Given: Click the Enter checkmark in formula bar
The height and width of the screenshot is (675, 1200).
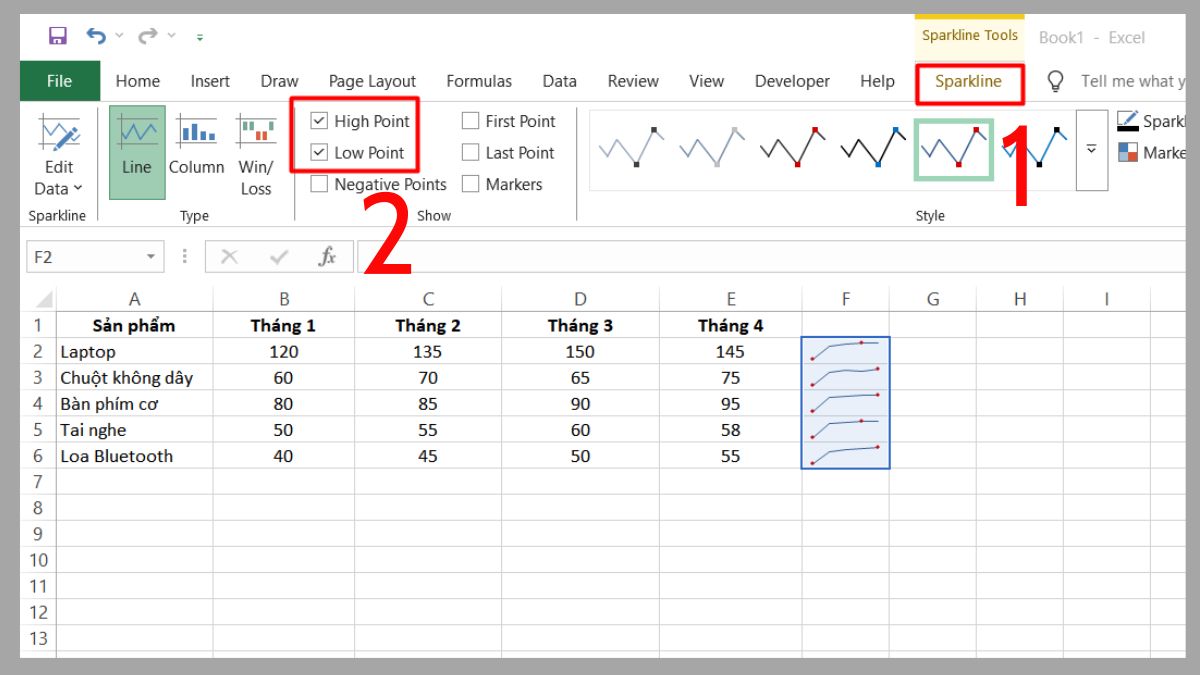Looking at the screenshot, I should 279,257.
